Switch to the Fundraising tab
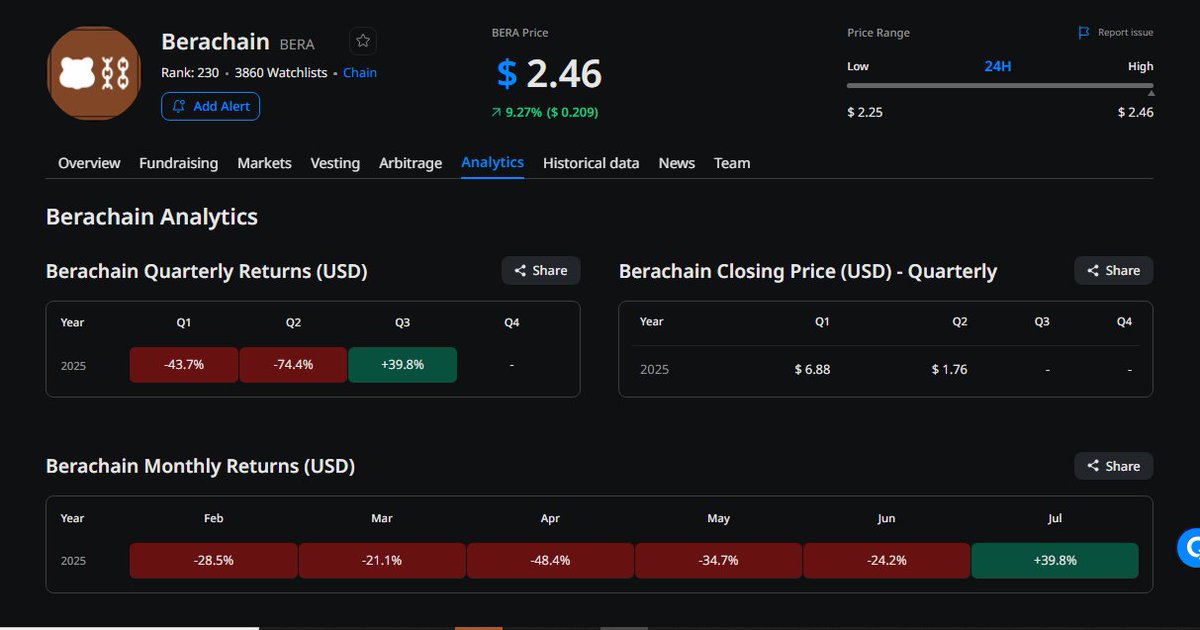The width and height of the screenshot is (1200, 630). [178, 163]
